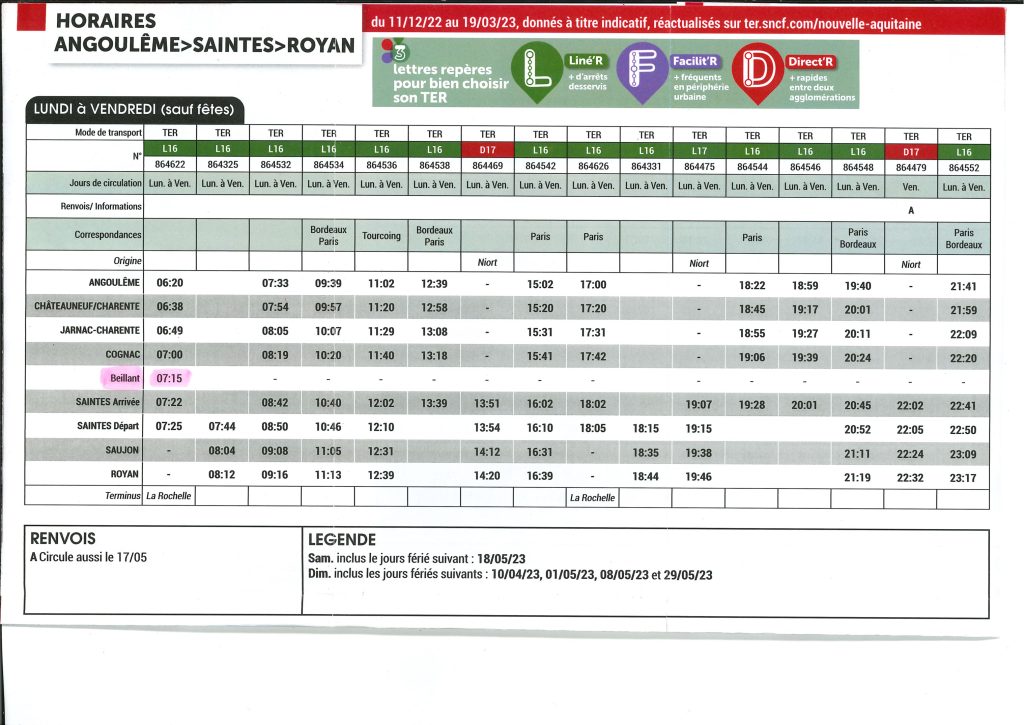Click train number 864479
Viewport: 1024px width, 725px height.
[x=911, y=167]
